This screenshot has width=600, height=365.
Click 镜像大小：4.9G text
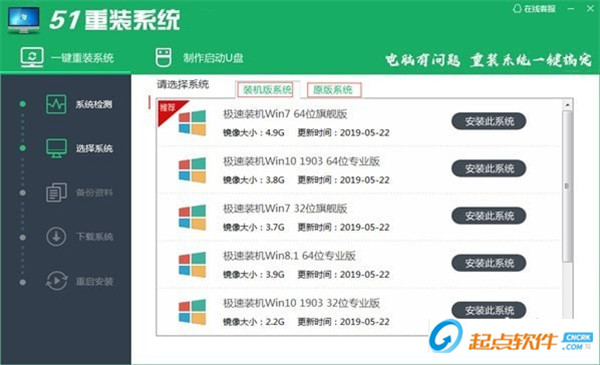[254, 133]
